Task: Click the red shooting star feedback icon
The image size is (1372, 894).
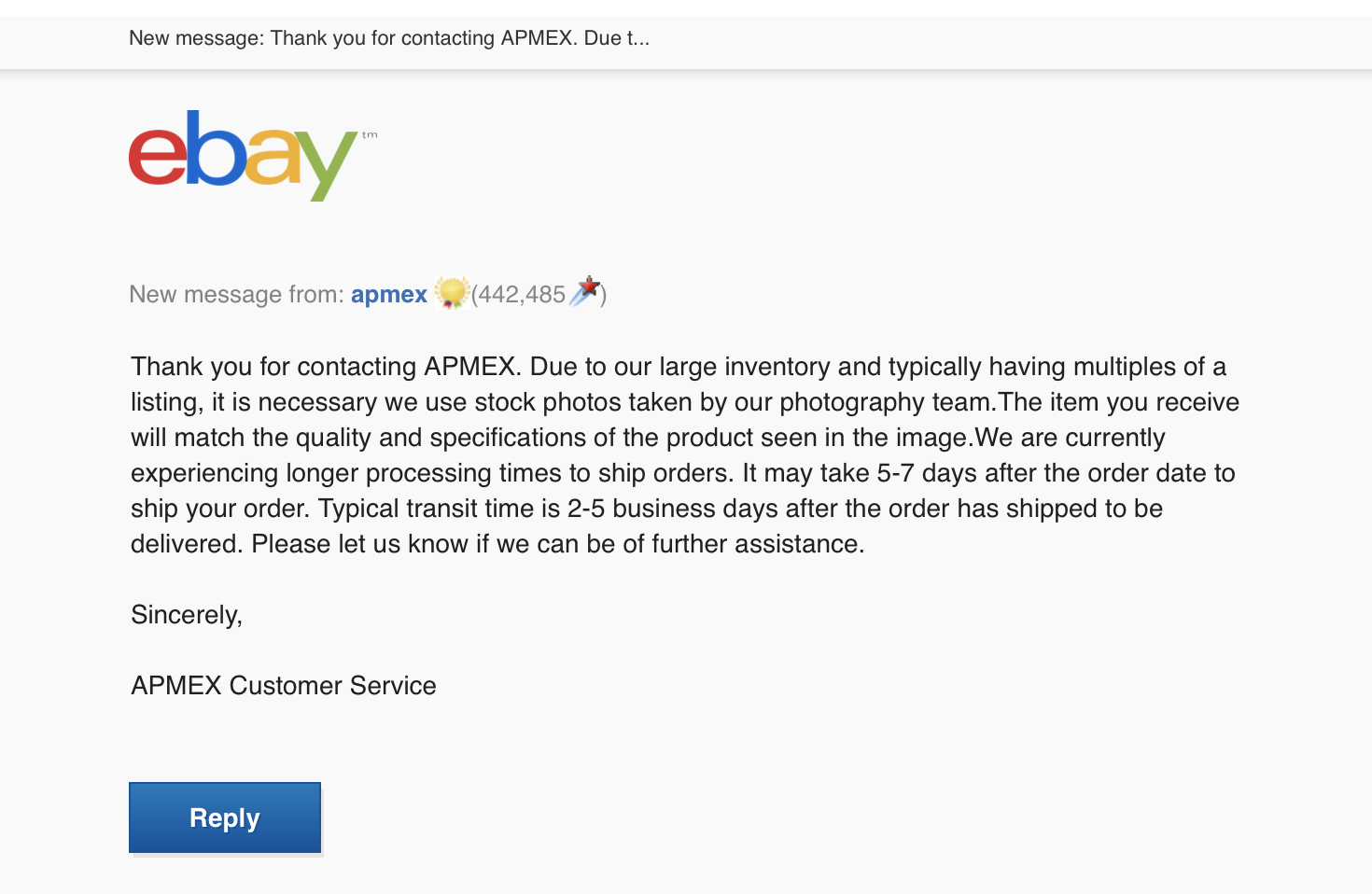Action: tap(585, 291)
